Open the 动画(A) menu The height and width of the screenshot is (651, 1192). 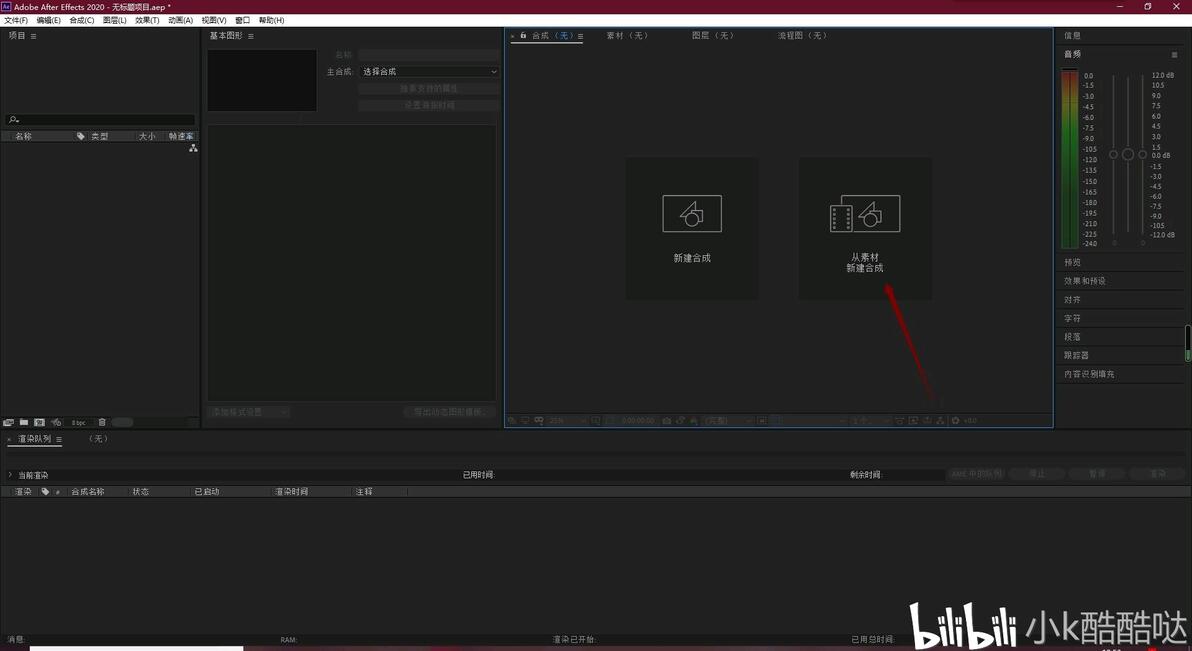pos(180,21)
